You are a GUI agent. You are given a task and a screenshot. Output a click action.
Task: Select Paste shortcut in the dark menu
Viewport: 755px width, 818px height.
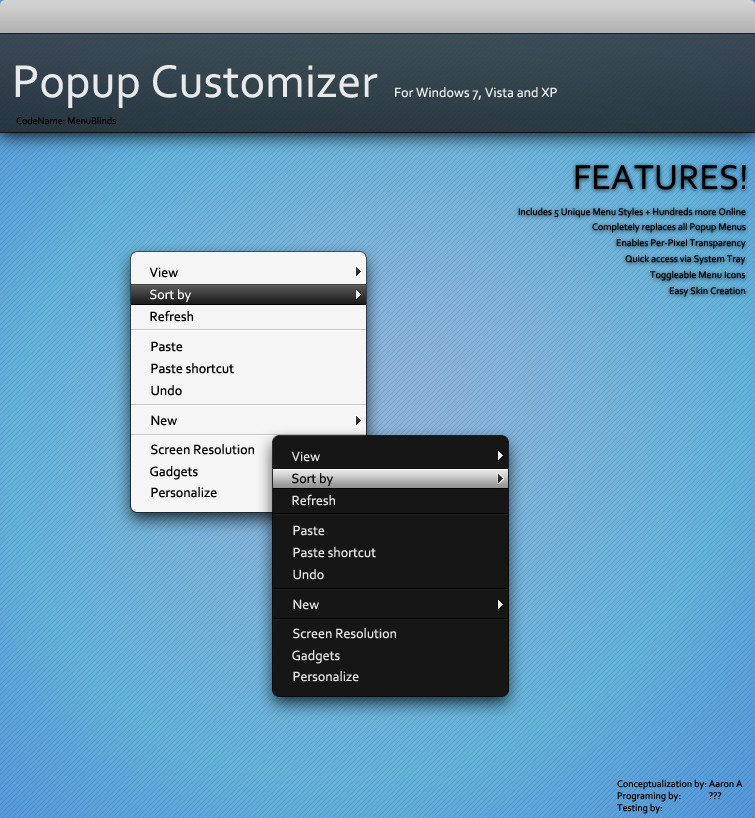[390, 552]
